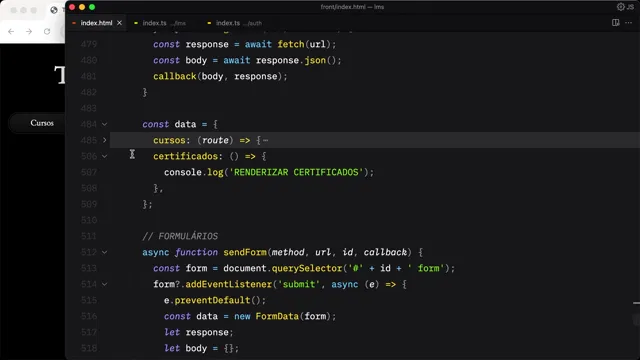Image resolution: width=640 pixels, height=360 pixels.
Task: Click the json method on line 480
Action: [315, 60]
